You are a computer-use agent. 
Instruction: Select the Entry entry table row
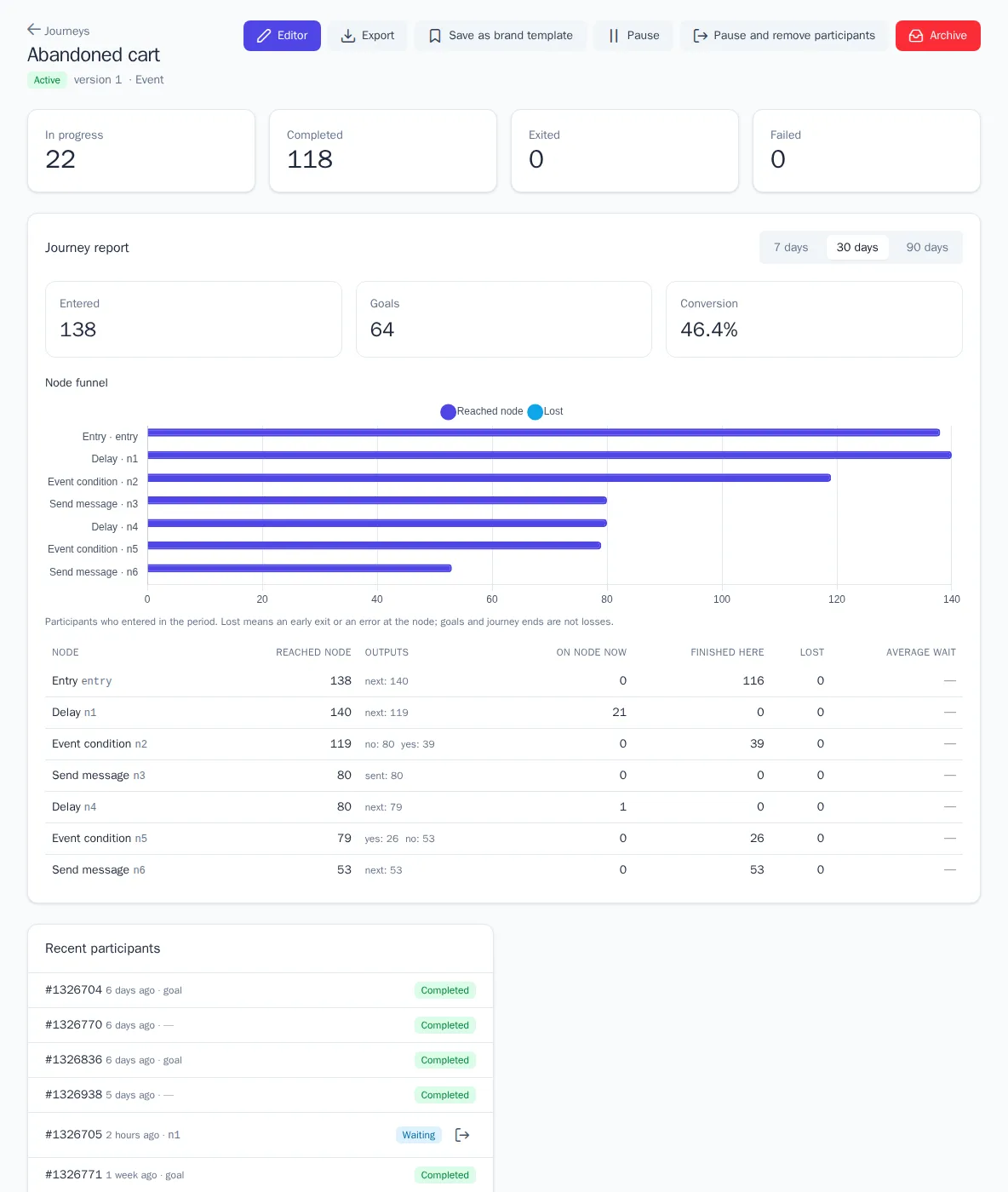(504, 681)
